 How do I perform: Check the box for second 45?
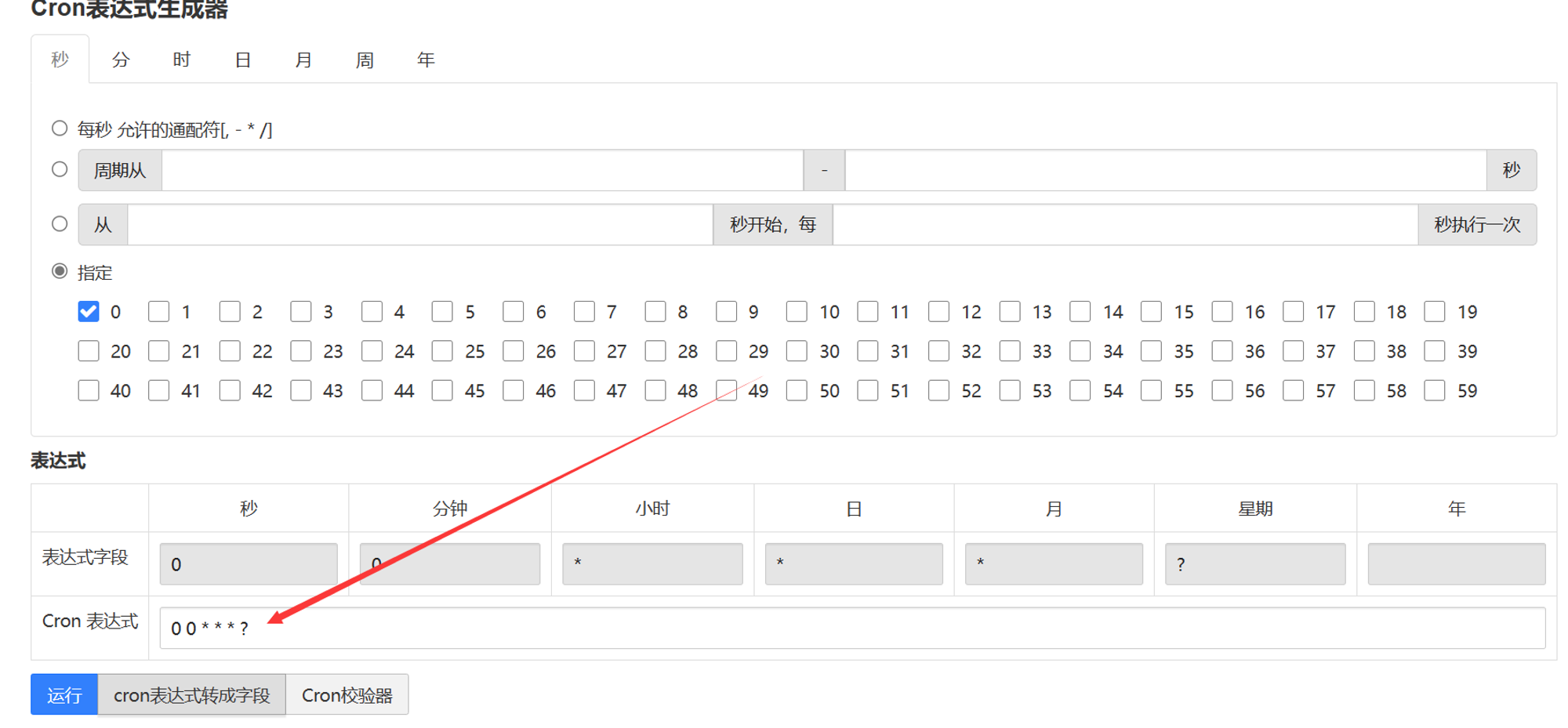[x=442, y=390]
